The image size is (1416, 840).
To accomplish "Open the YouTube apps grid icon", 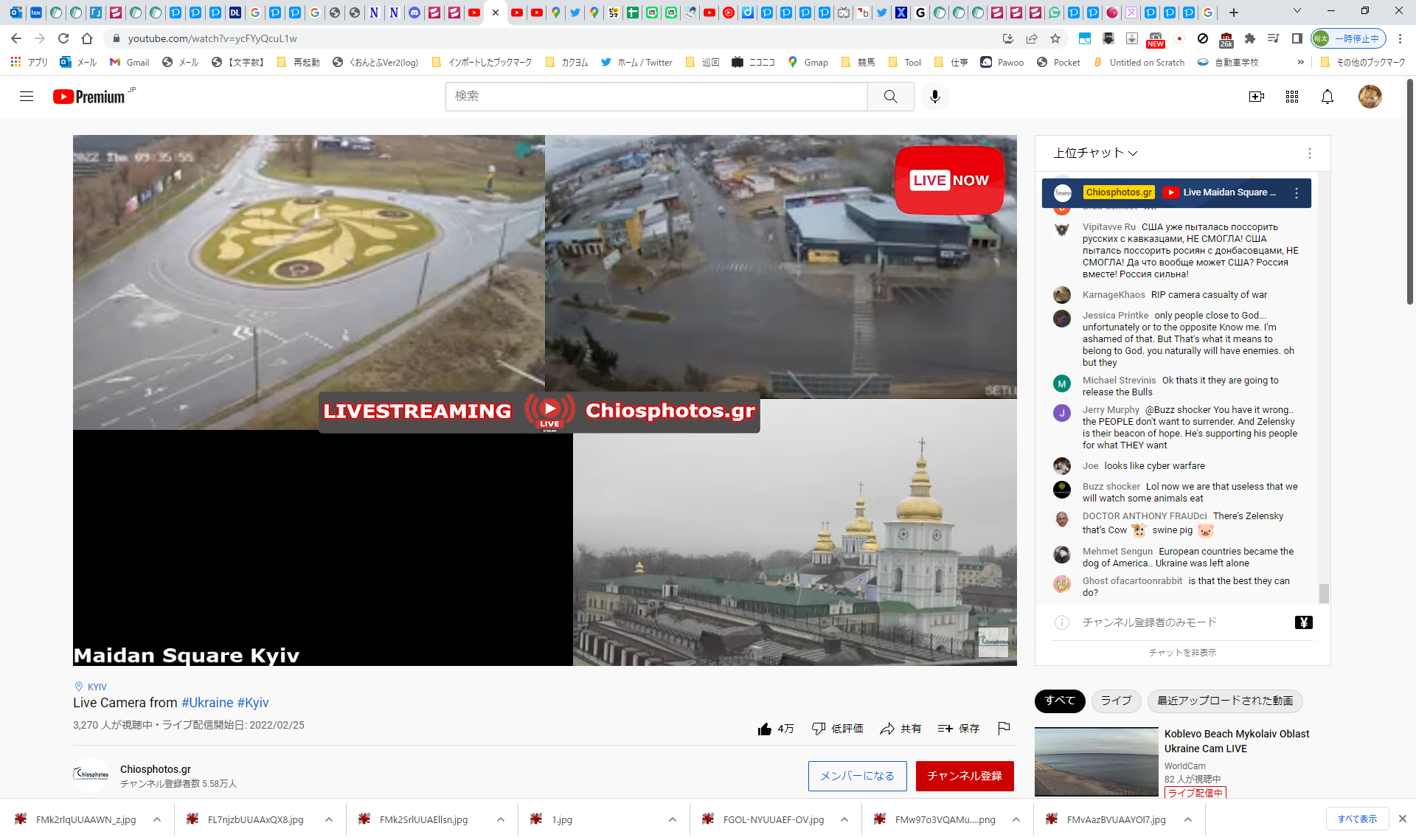I will (1291, 97).
